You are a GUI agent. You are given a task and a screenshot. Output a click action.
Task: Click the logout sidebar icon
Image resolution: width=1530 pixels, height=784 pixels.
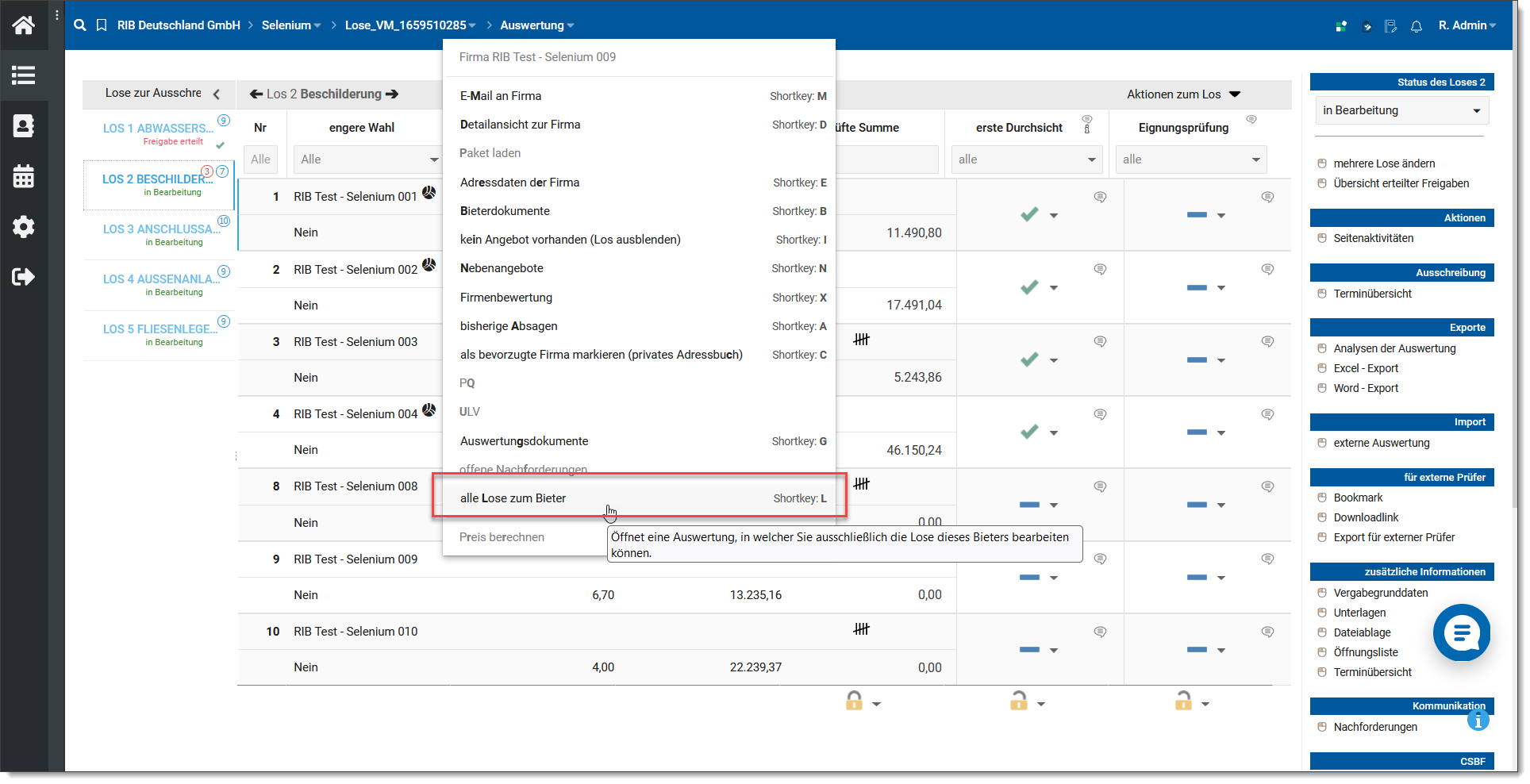[23, 276]
